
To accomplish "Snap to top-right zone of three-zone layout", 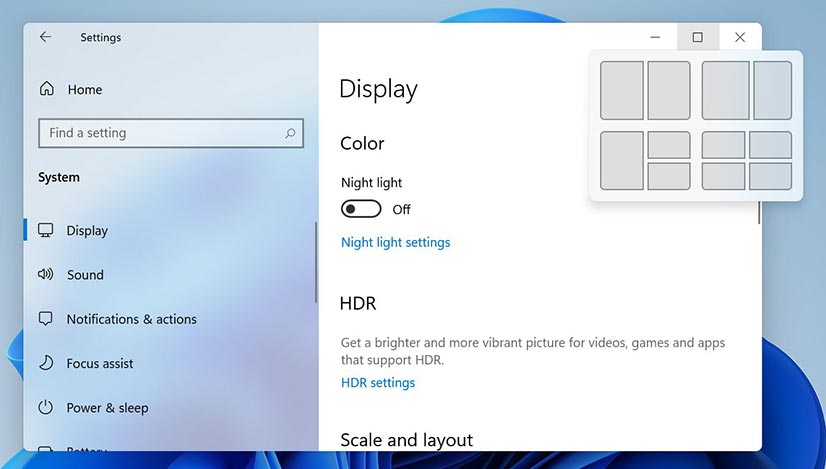I will click(668, 145).
